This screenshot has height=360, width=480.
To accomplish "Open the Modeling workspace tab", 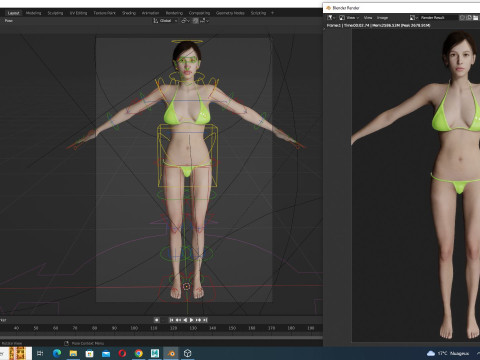I will [33, 13].
